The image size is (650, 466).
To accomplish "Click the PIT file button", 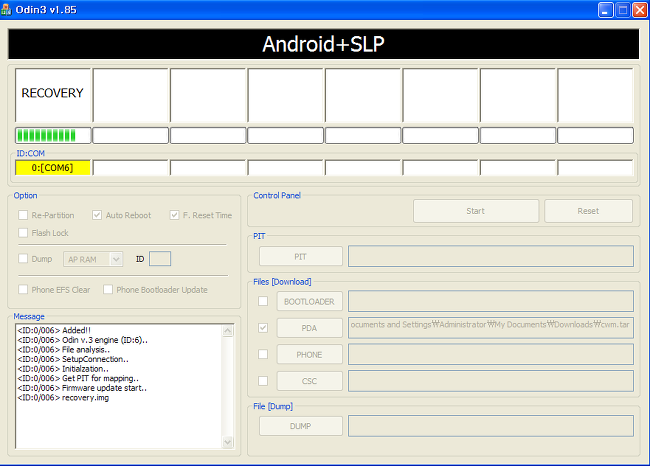I will click(301, 257).
